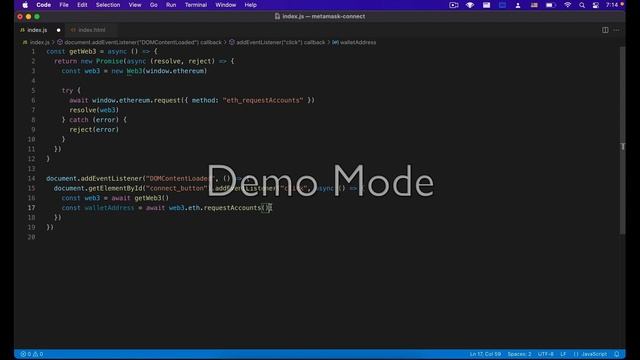Open the Run menu
640x360 pixels.
[171, 5]
